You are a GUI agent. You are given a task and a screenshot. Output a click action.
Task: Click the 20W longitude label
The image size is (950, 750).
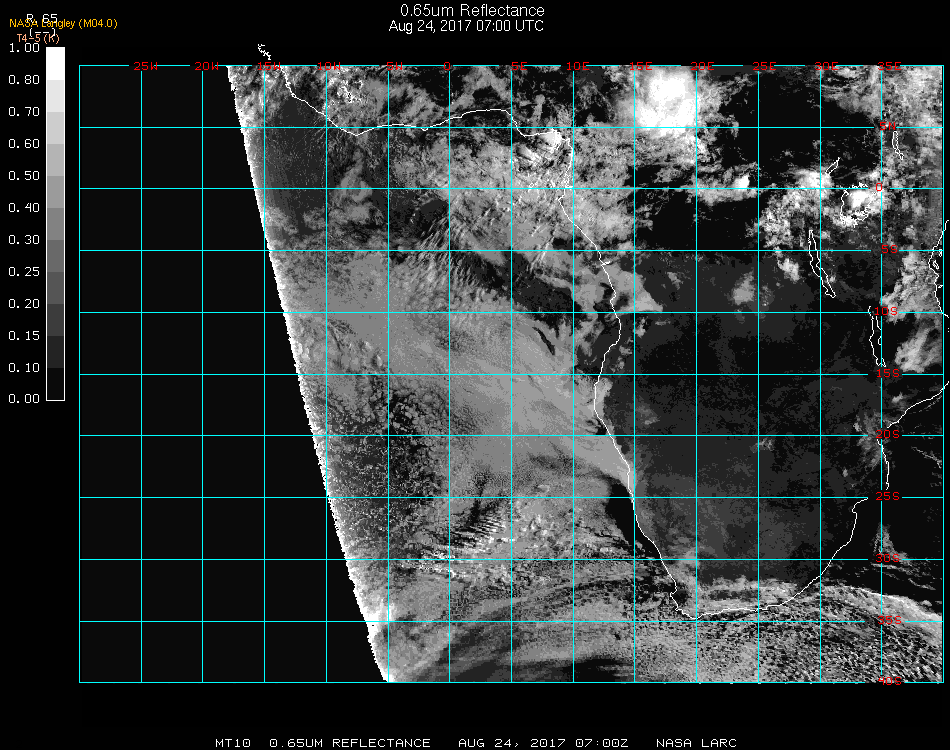[x=207, y=66]
